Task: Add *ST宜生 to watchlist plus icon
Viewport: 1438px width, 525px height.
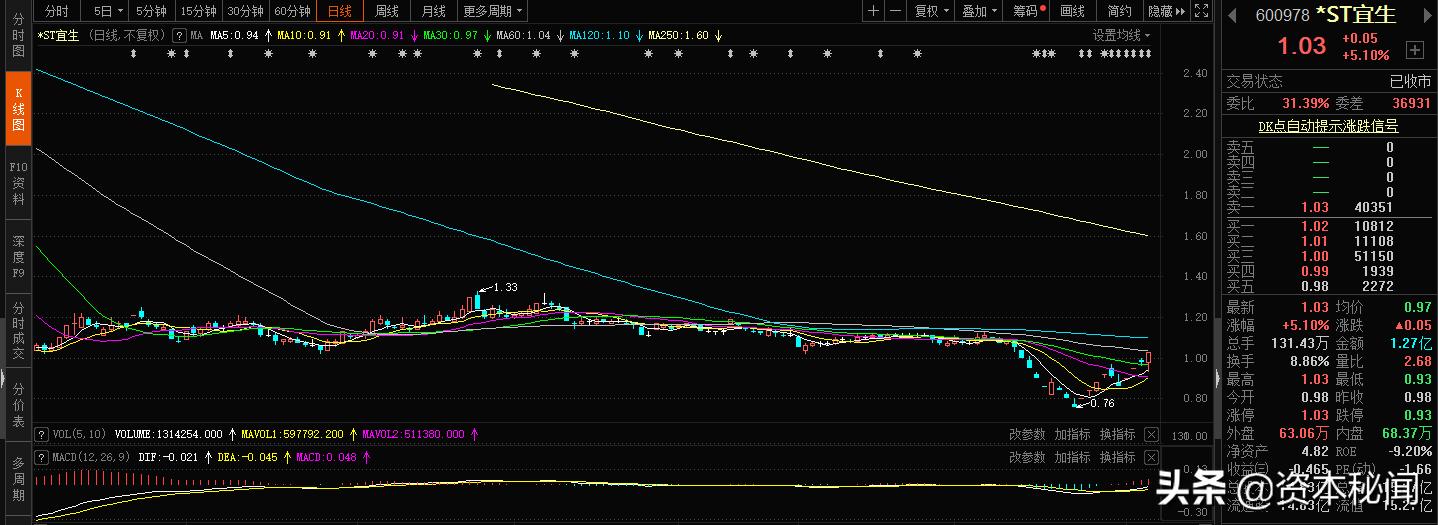Action: pos(1414,49)
